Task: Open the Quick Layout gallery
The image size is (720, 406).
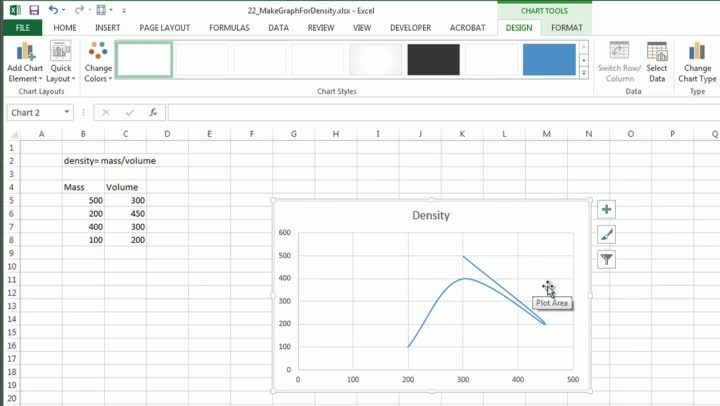Action: click(x=61, y=62)
